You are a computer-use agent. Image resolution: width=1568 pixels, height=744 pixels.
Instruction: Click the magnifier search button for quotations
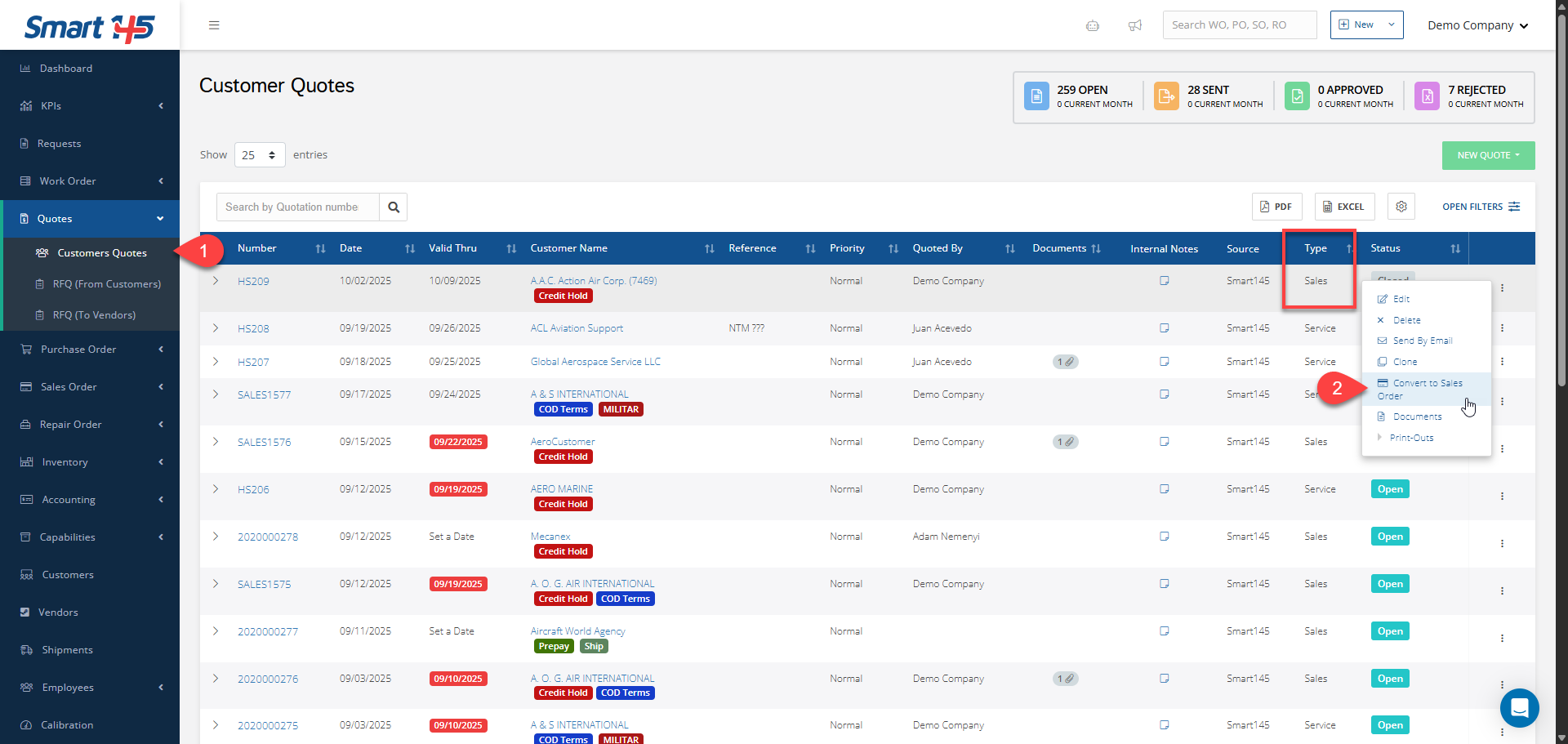[x=394, y=207]
